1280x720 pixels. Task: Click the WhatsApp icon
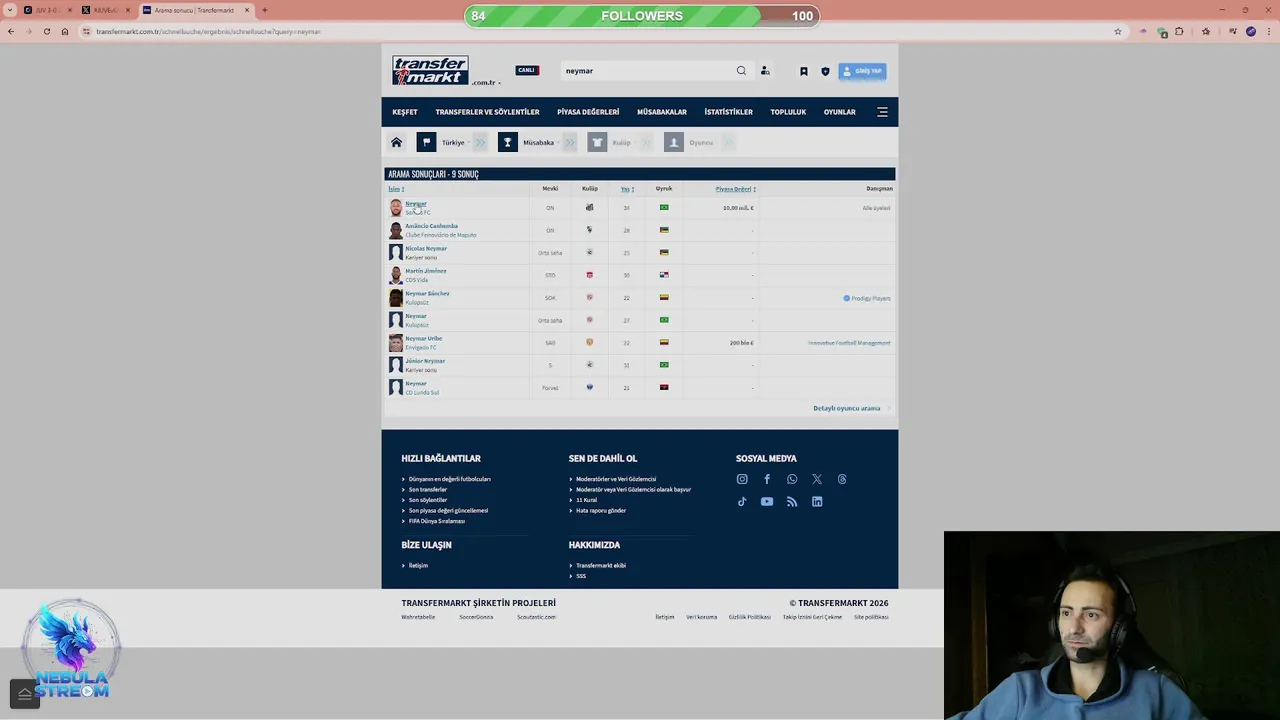(792, 479)
